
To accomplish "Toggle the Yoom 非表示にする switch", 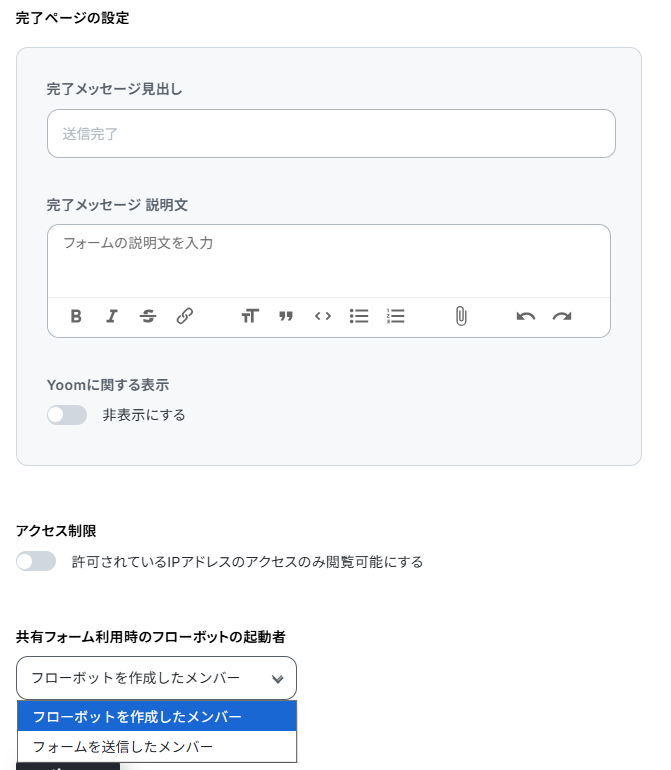I will [67, 415].
